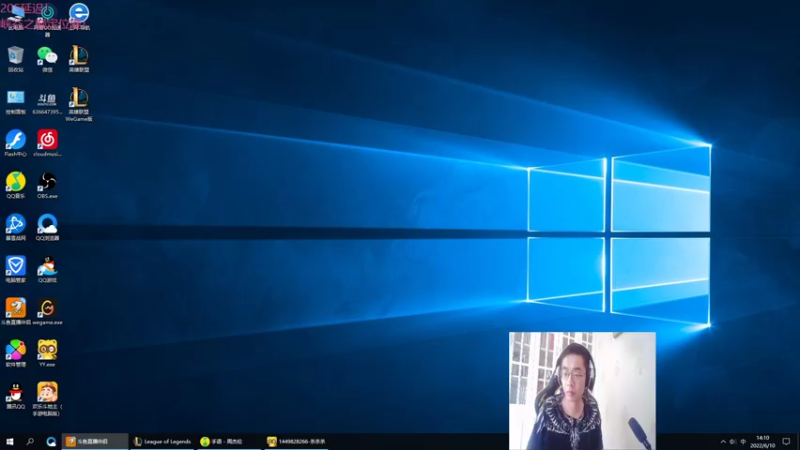
Task: Open the colorful Software Manager desktop shortcut
Action: [x=15, y=354]
